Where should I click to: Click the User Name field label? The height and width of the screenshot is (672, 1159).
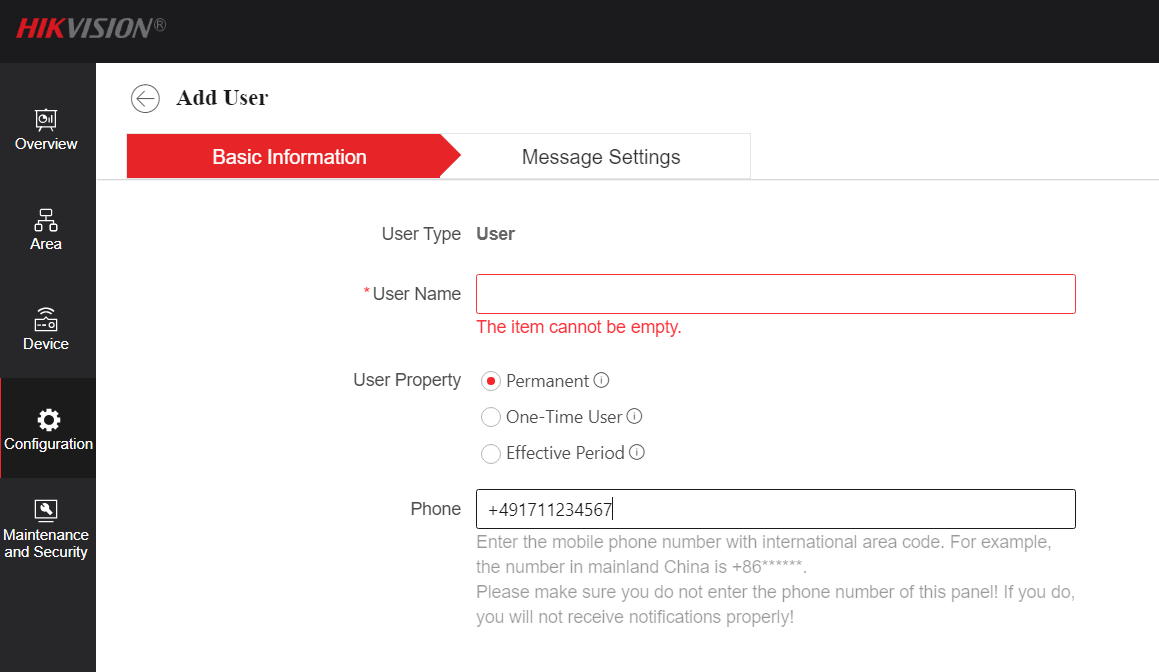coord(416,294)
